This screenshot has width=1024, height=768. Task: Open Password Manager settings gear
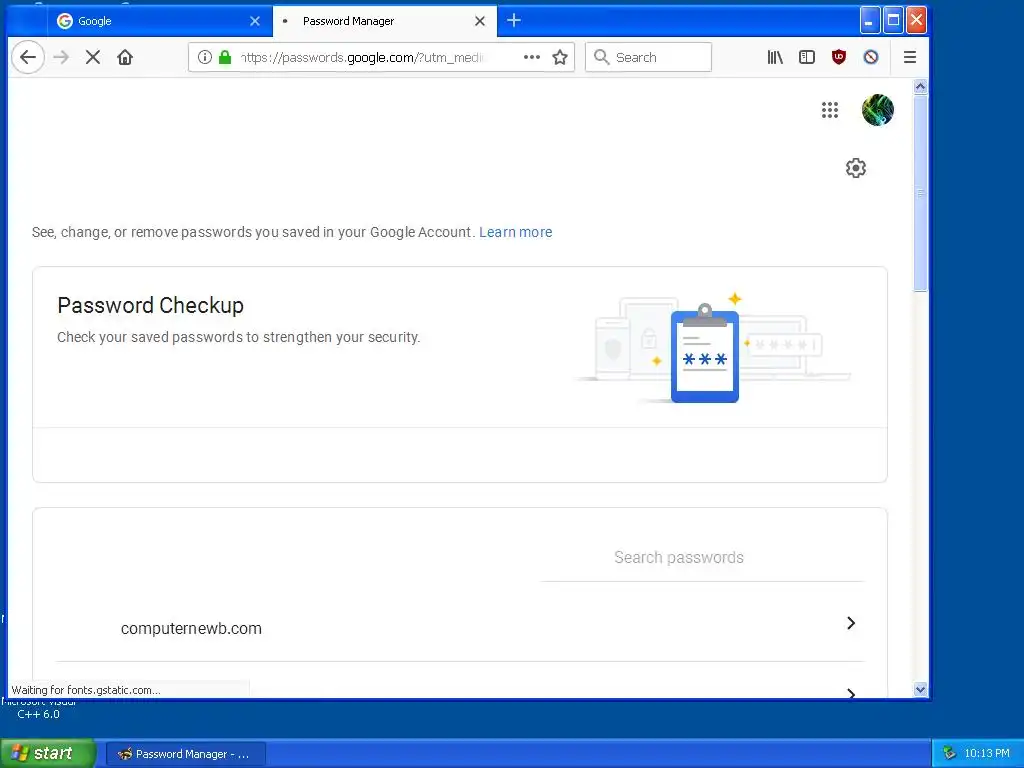pyautogui.click(x=856, y=168)
